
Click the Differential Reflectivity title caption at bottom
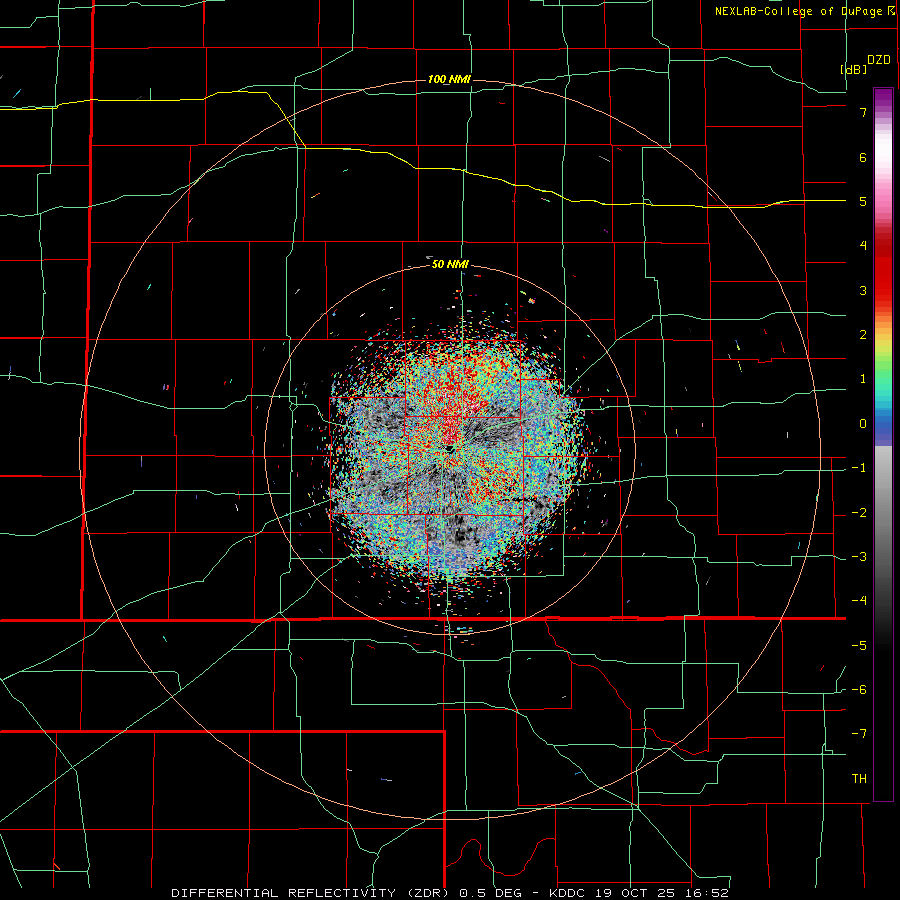pos(450,893)
